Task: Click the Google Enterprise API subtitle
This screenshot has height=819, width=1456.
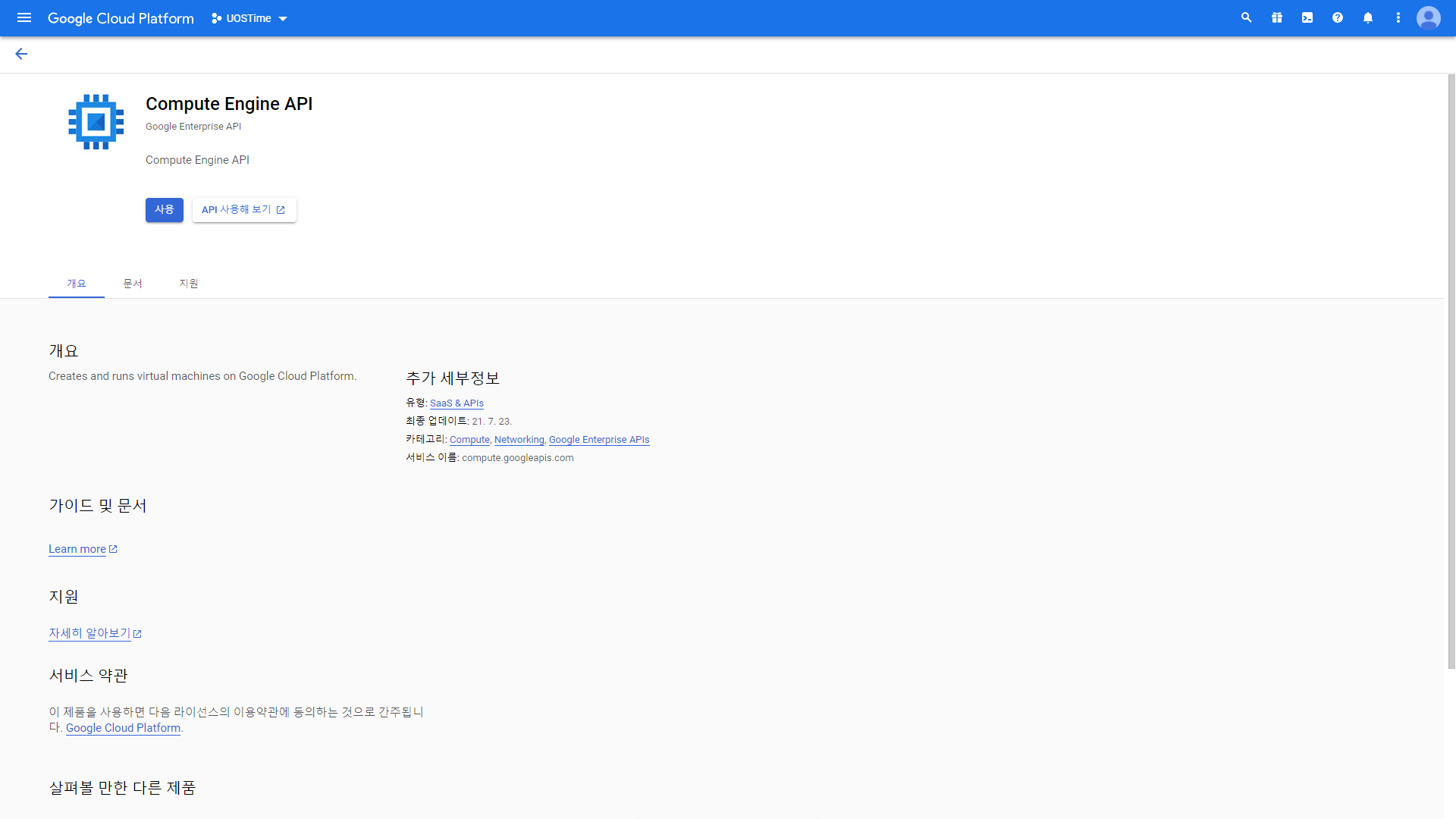Action: point(193,127)
